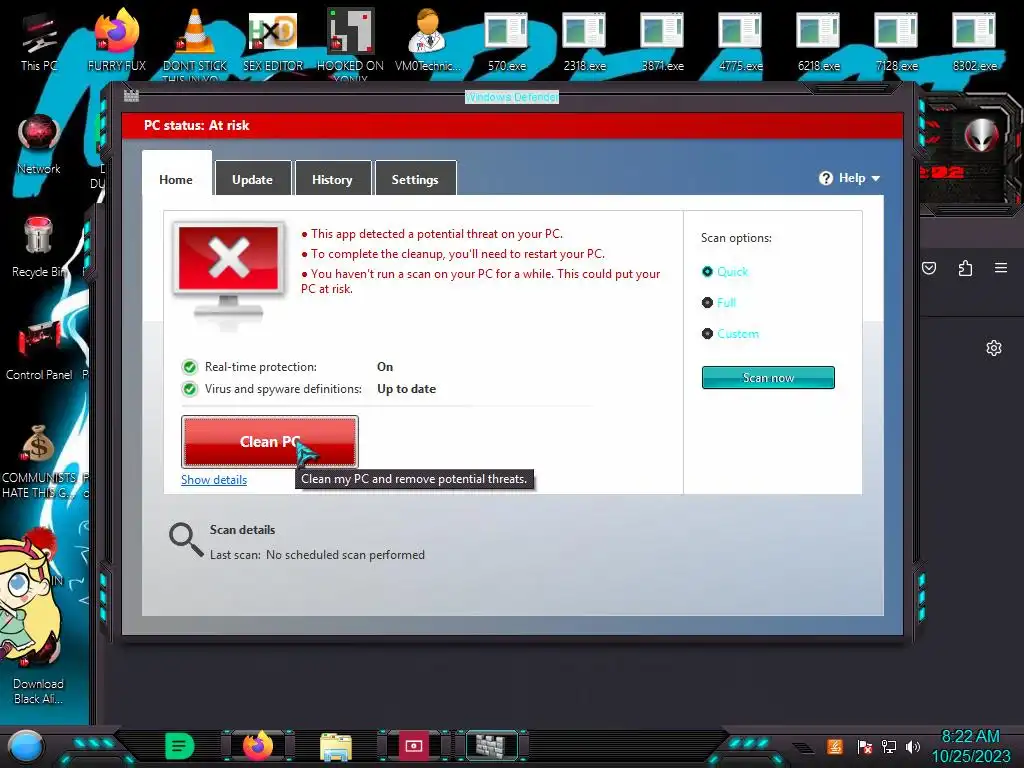Screen dimensions: 1024x768
Task: Open the Download Black Ali shortcut
Action: pyautogui.click(x=39, y=671)
